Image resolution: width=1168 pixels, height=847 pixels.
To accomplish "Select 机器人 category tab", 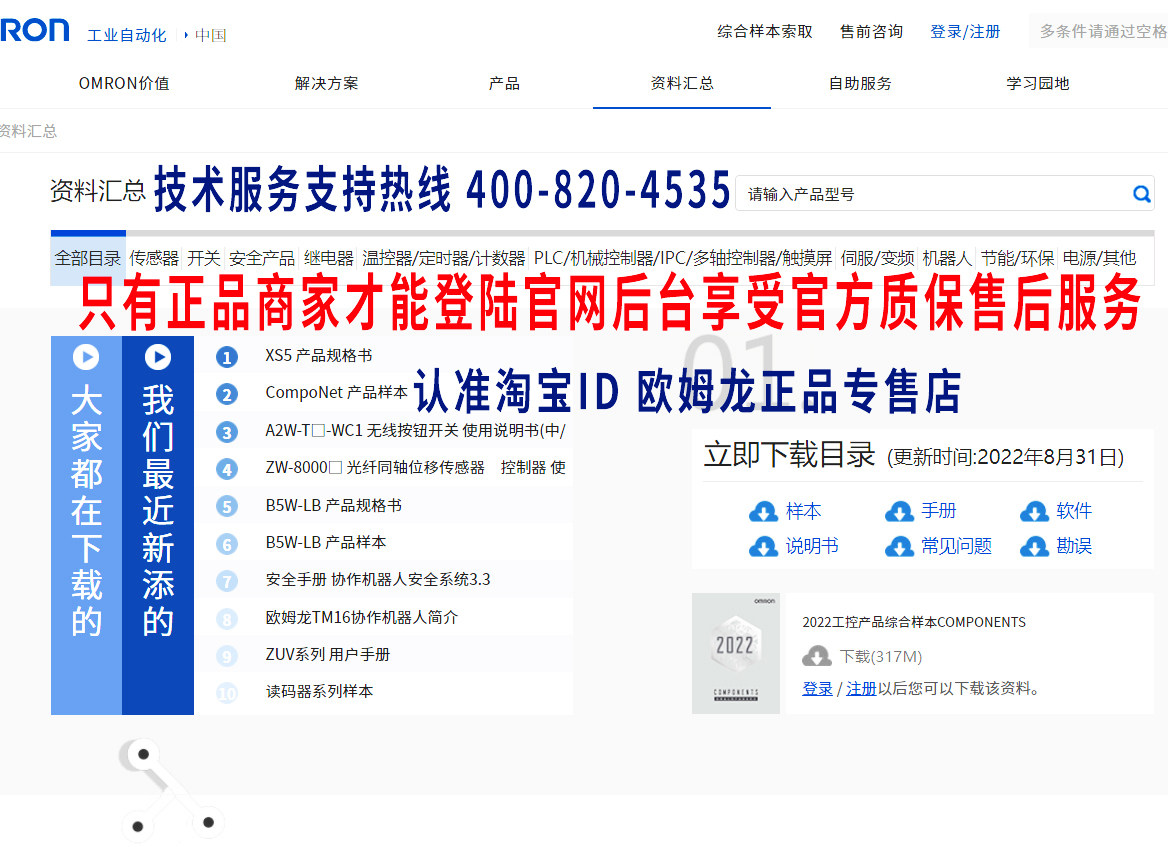I will tap(948, 258).
